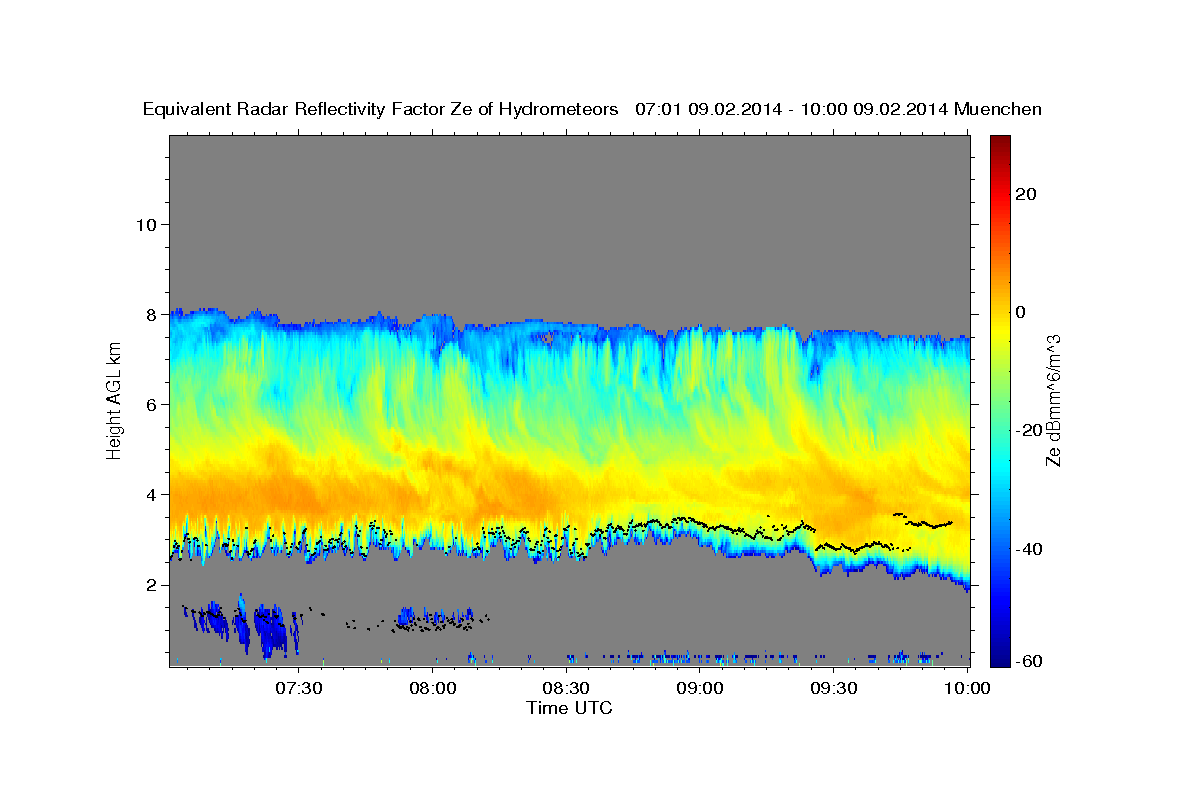Click the 'Height AGL km' axis label

point(114,399)
